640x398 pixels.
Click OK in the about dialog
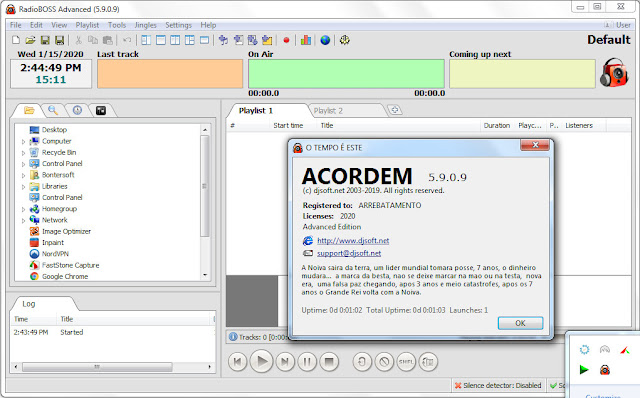[x=520, y=323]
